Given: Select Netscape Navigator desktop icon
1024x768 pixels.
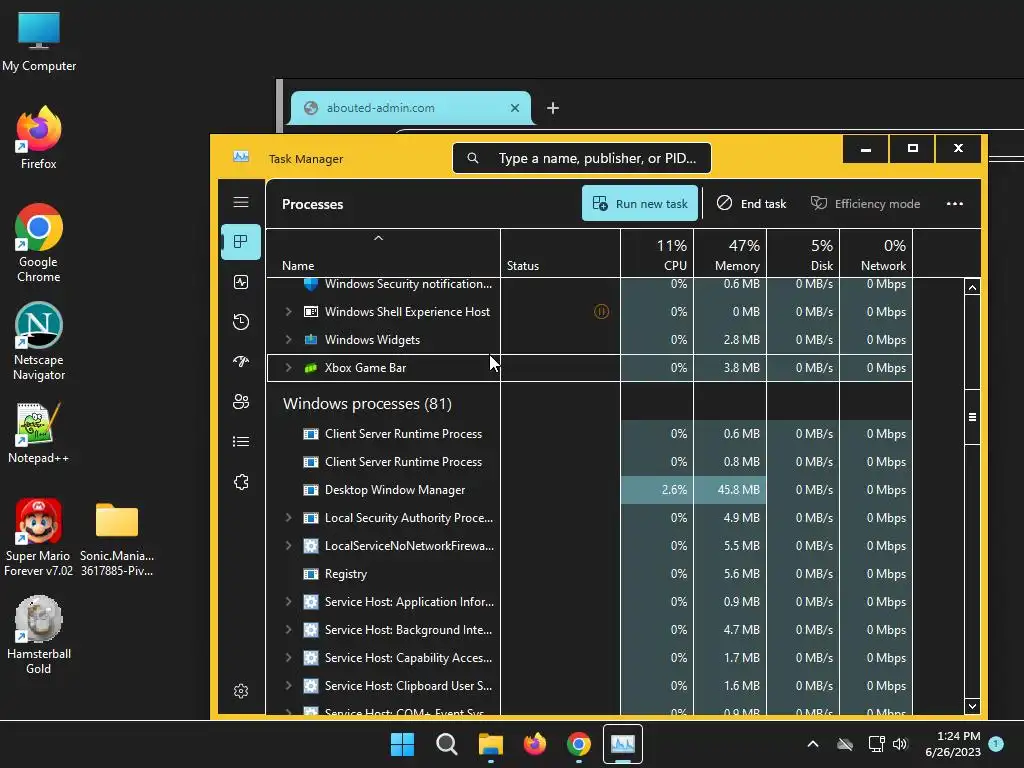Looking at the screenshot, I should (x=39, y=341).
